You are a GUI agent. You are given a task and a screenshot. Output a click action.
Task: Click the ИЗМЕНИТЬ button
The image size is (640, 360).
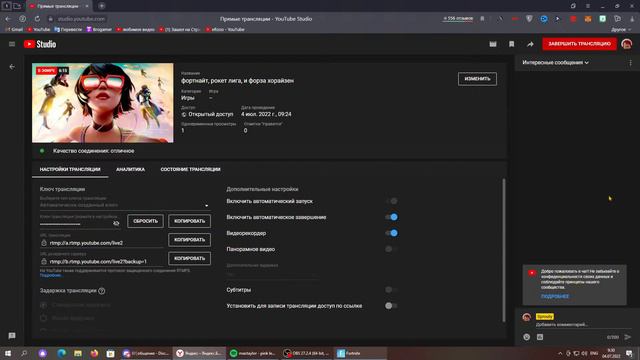477,79
